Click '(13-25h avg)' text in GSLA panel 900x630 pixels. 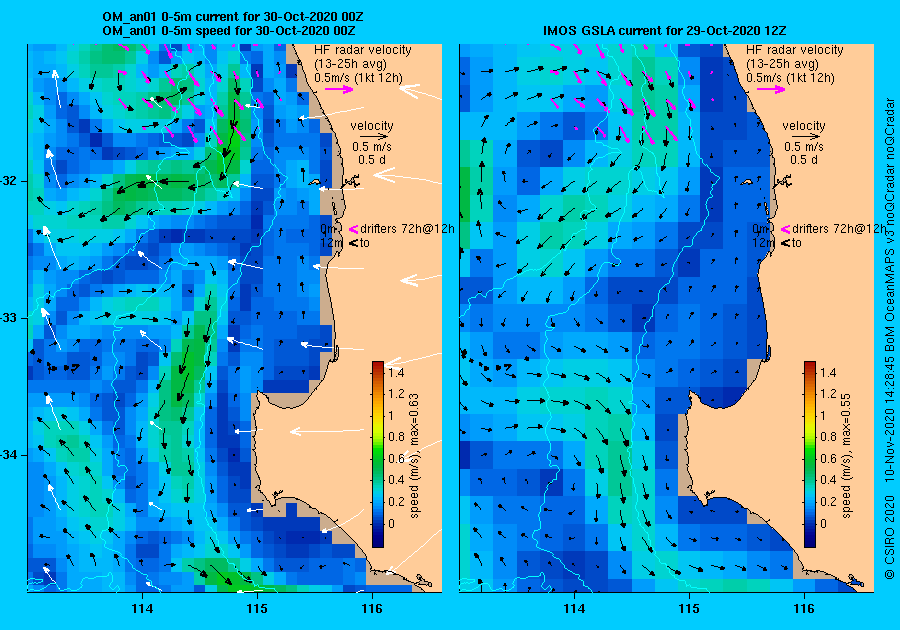782,64
